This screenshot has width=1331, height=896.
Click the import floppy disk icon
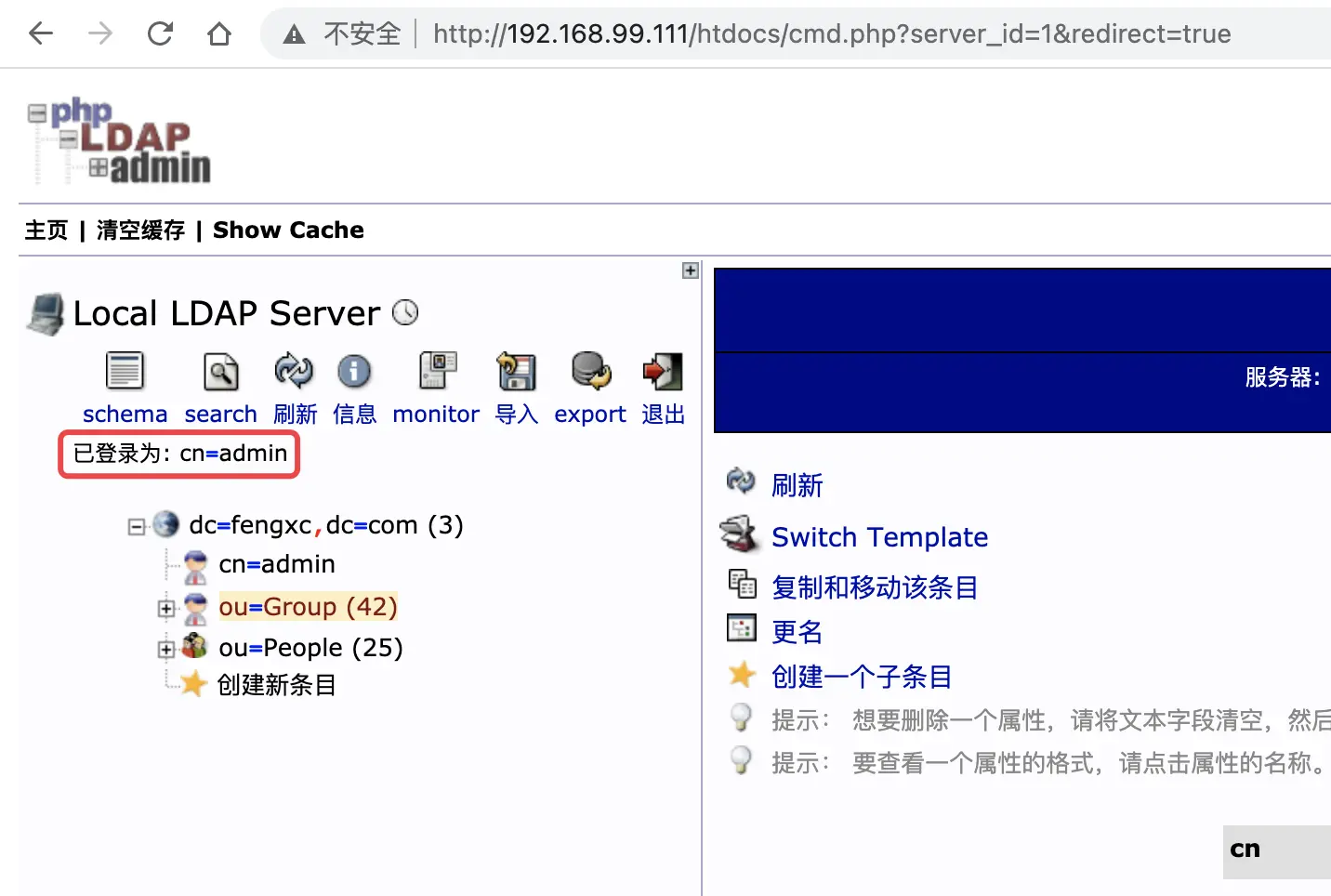(x=517, y=371)
